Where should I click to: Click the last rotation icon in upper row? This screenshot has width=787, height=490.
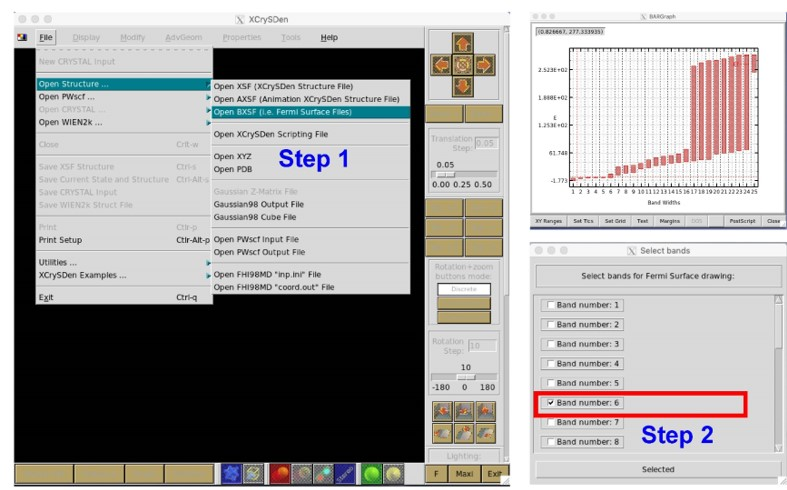point(485,411)
